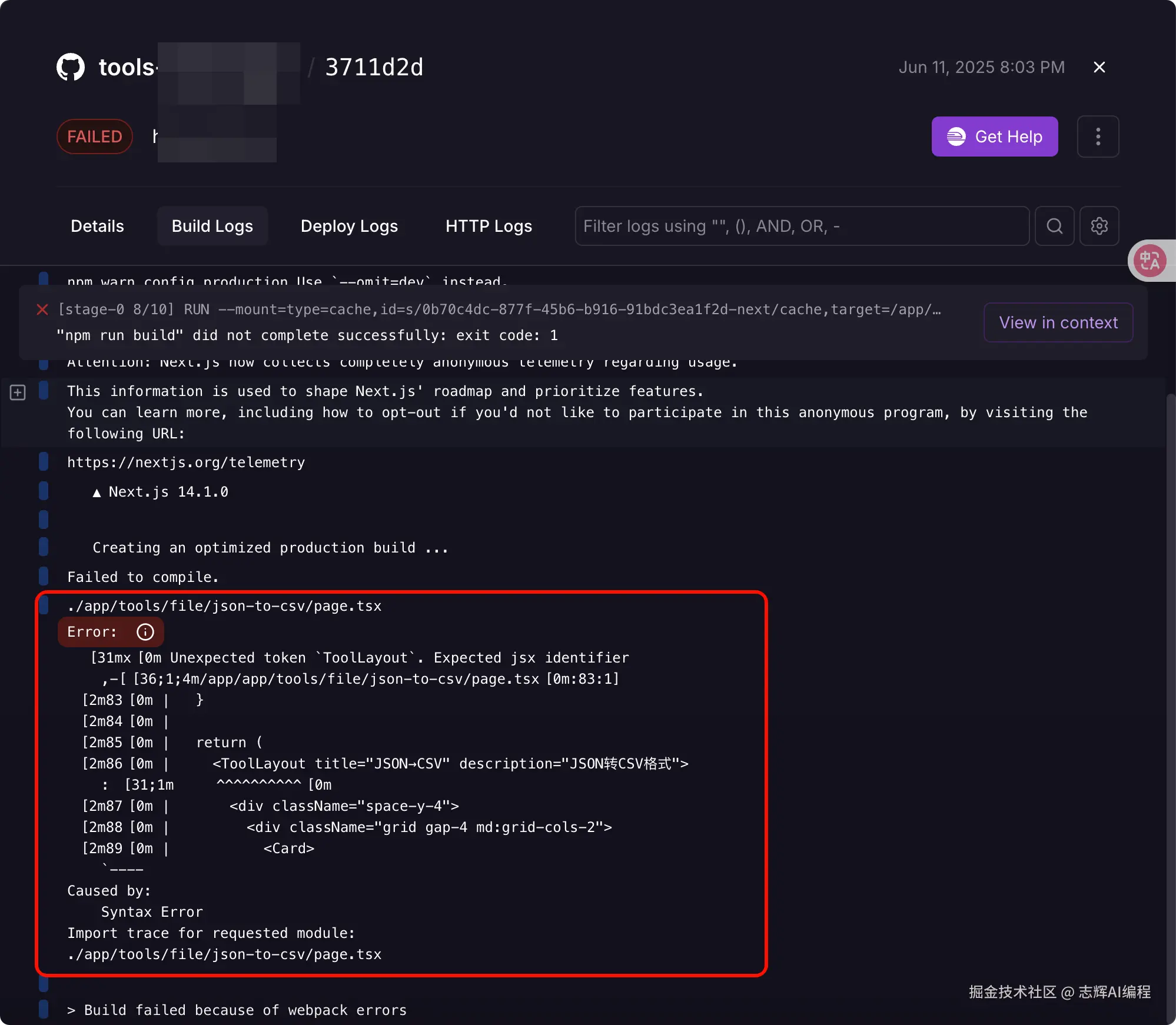Open the Deploy Logs tab
This screenshot has width=1176, height=1025.
pyautogui.click(x=349, y=226)
